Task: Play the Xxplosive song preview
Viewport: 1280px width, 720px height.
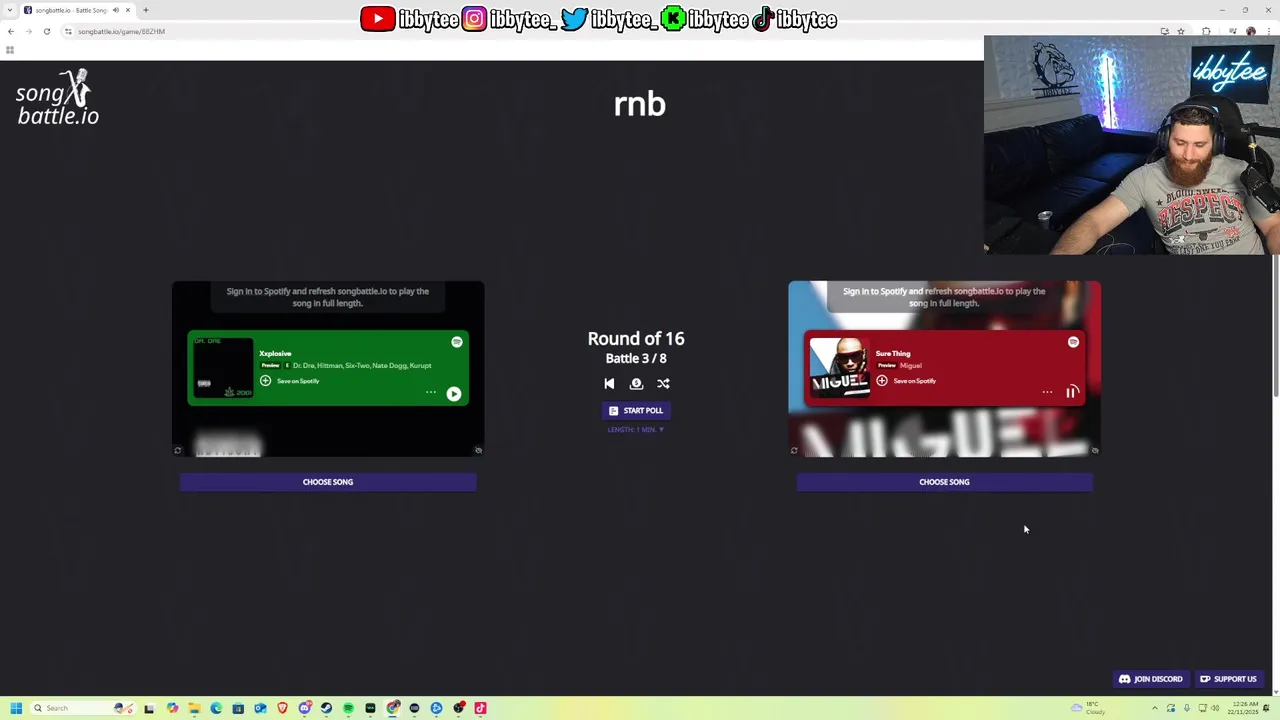Action: pyautogui.click(x=453, y=394)
